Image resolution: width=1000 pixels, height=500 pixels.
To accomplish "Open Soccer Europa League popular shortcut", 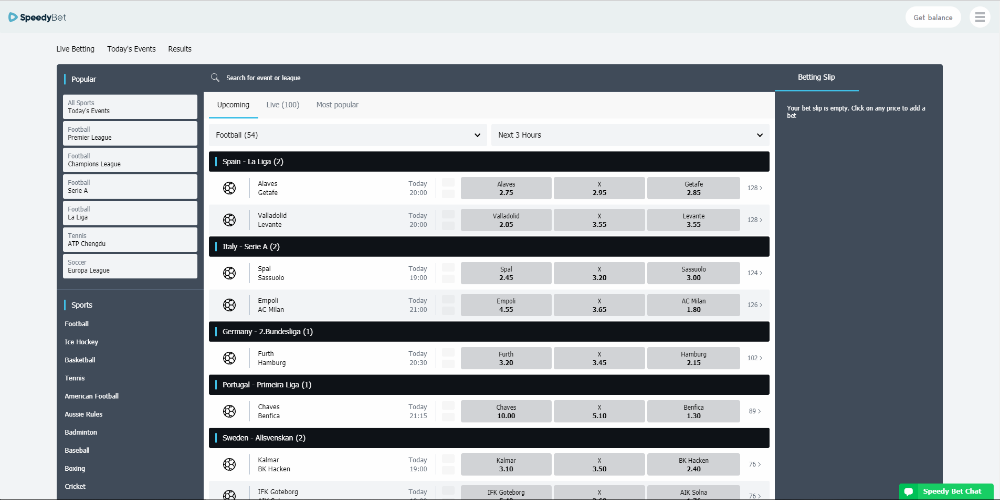I will (x=130, y=266).
